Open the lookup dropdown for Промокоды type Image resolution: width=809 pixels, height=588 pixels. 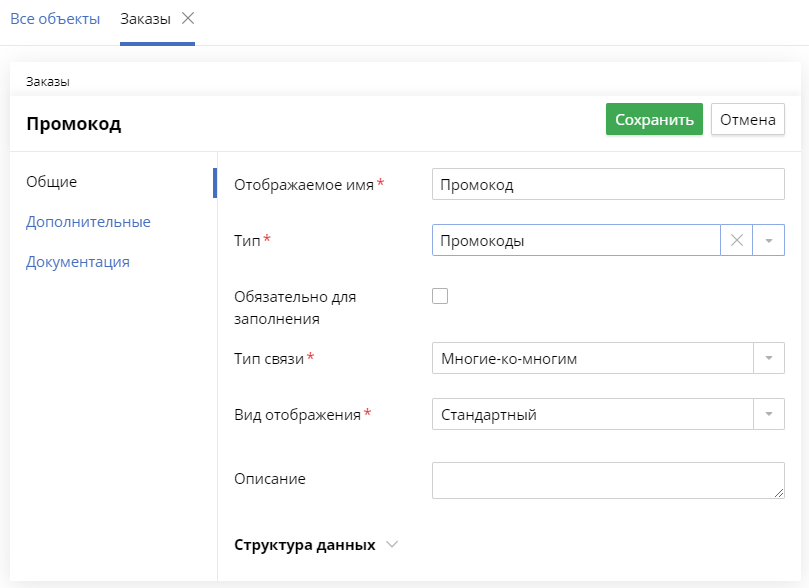767,240
